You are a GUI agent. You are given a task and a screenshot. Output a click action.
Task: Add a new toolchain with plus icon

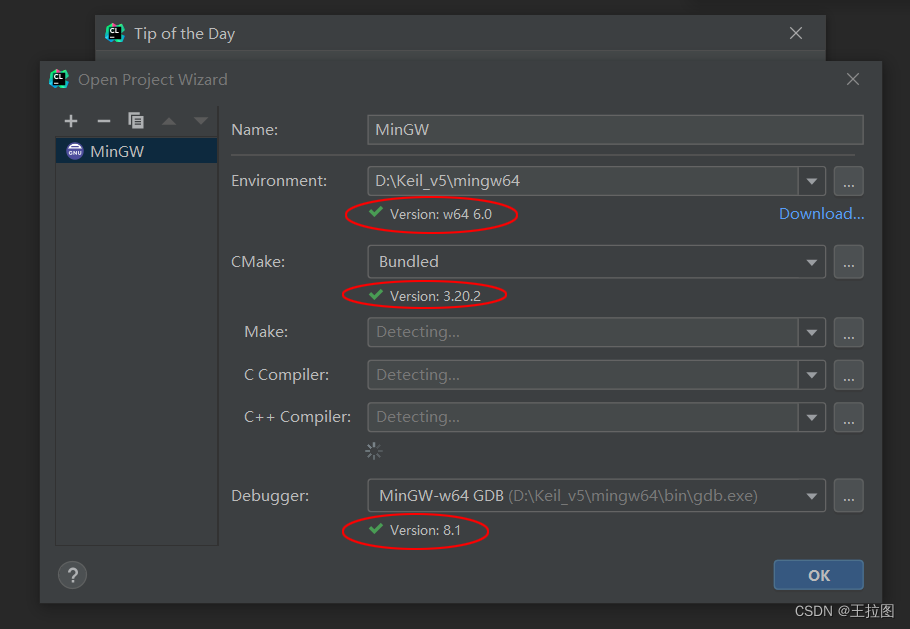(x=71, y=121)
